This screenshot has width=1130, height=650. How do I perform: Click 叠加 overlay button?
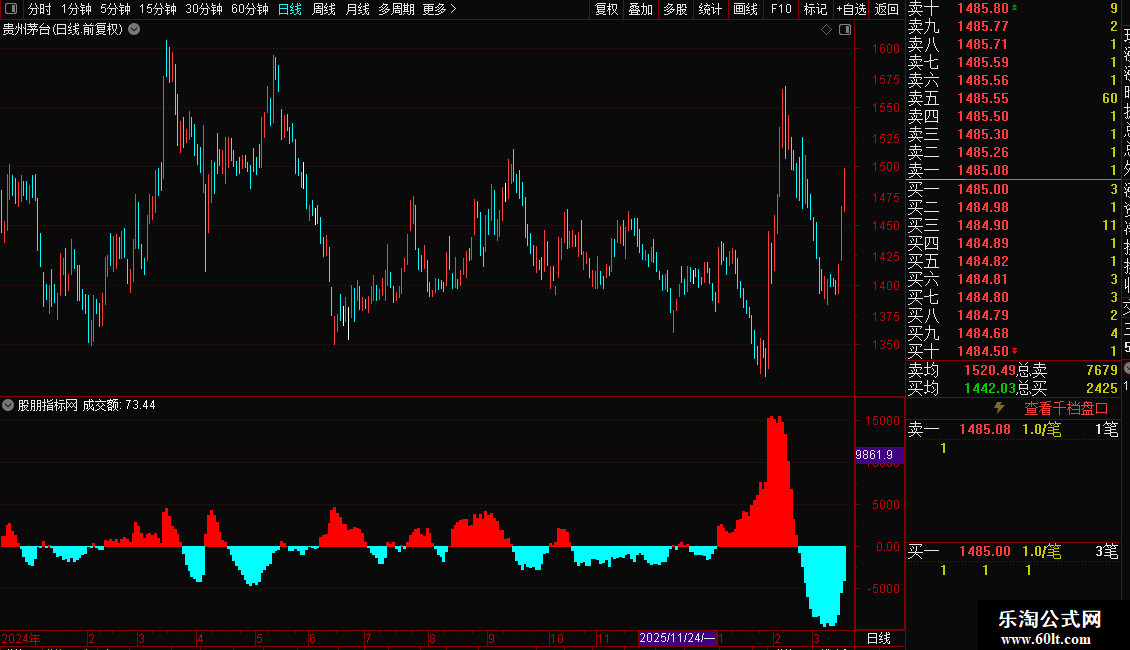point(640,9)
